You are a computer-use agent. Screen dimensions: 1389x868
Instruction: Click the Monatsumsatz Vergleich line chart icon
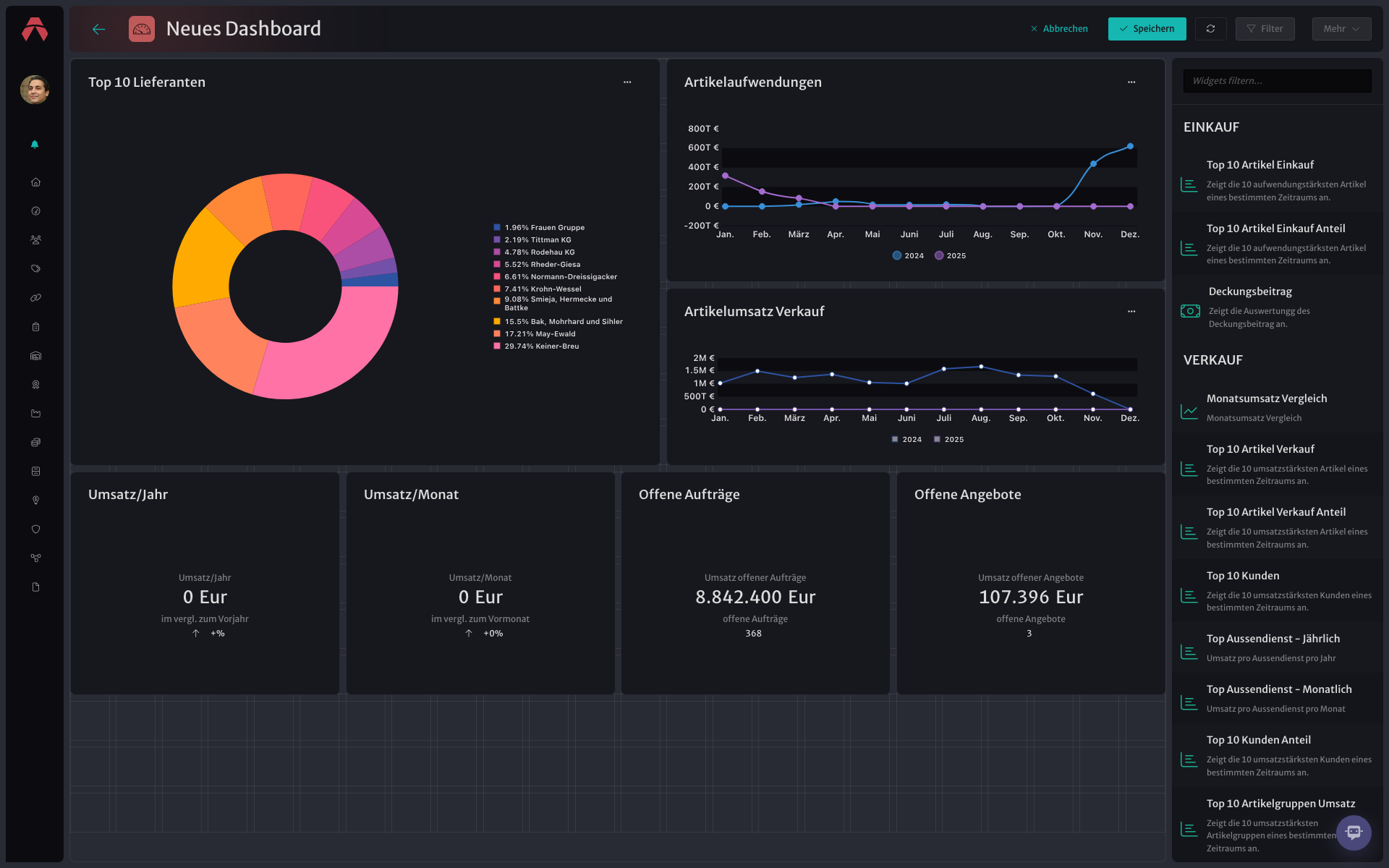[x=1189, y=411]
